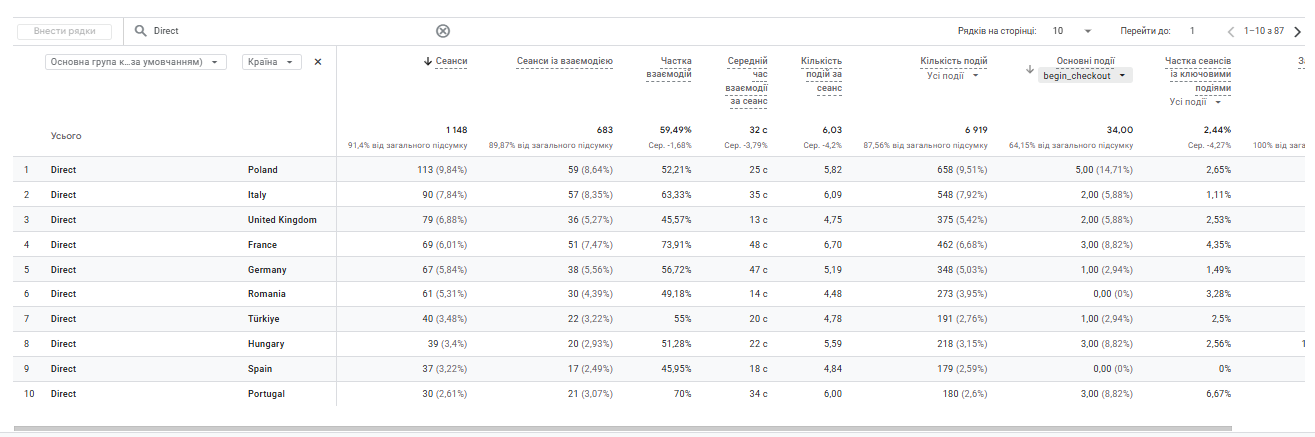1315x437 pixels.
Task: Open the Країна dimension dropdown
Action: [272, 62]
